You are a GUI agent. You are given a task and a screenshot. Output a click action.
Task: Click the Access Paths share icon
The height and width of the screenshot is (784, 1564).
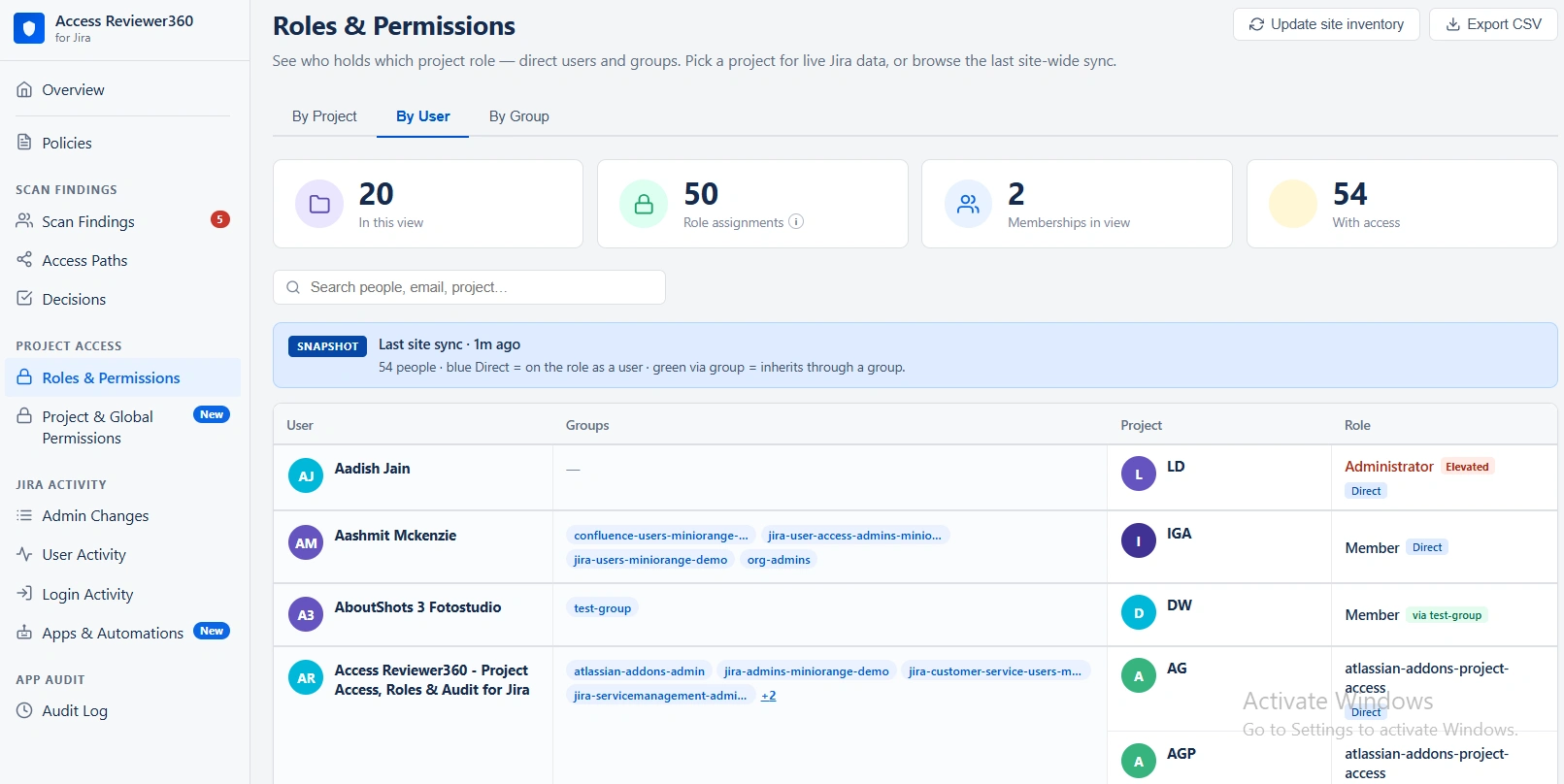(x=24, y=260)
